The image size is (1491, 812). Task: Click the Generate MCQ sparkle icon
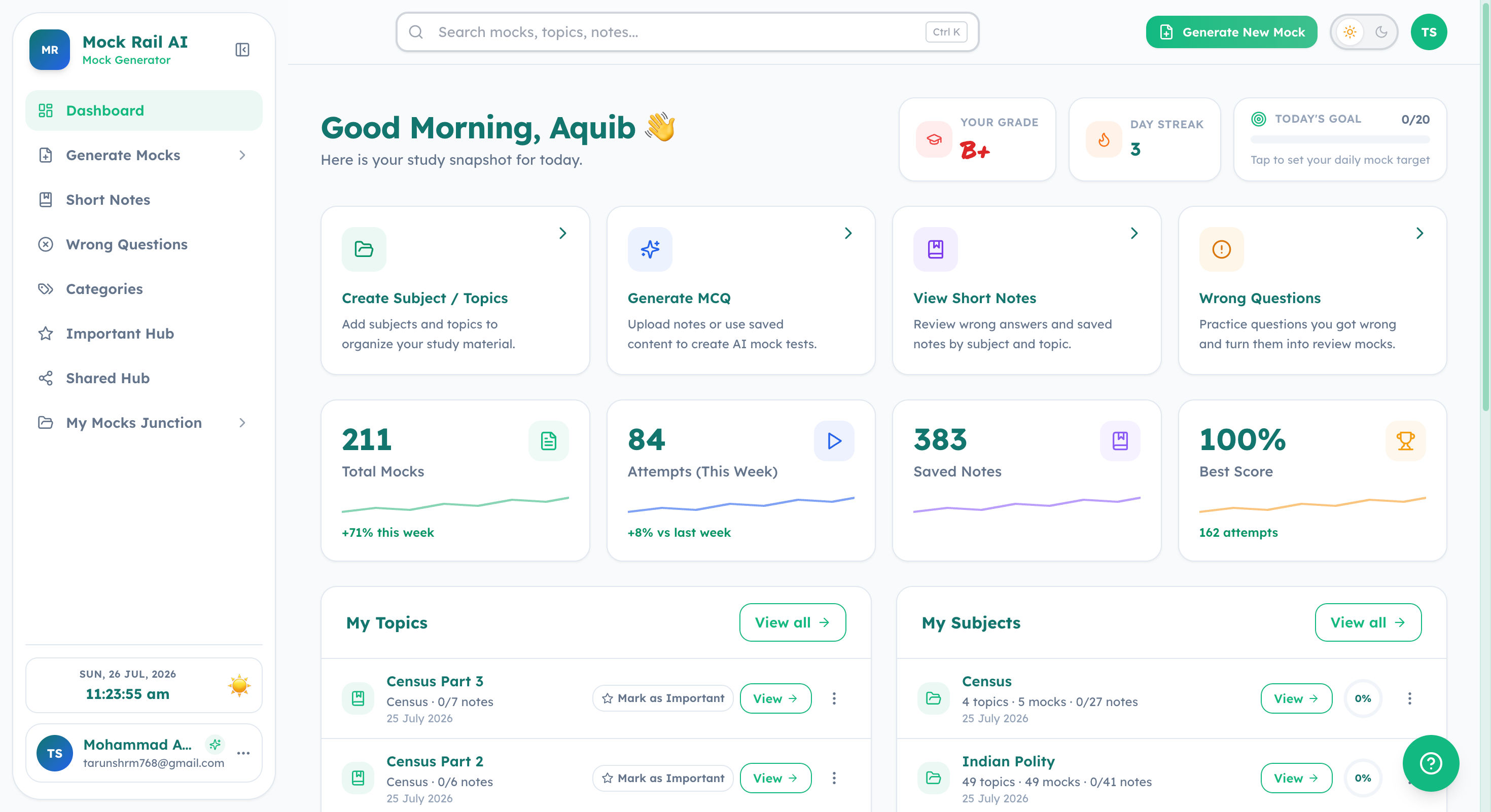click(650, 249)
